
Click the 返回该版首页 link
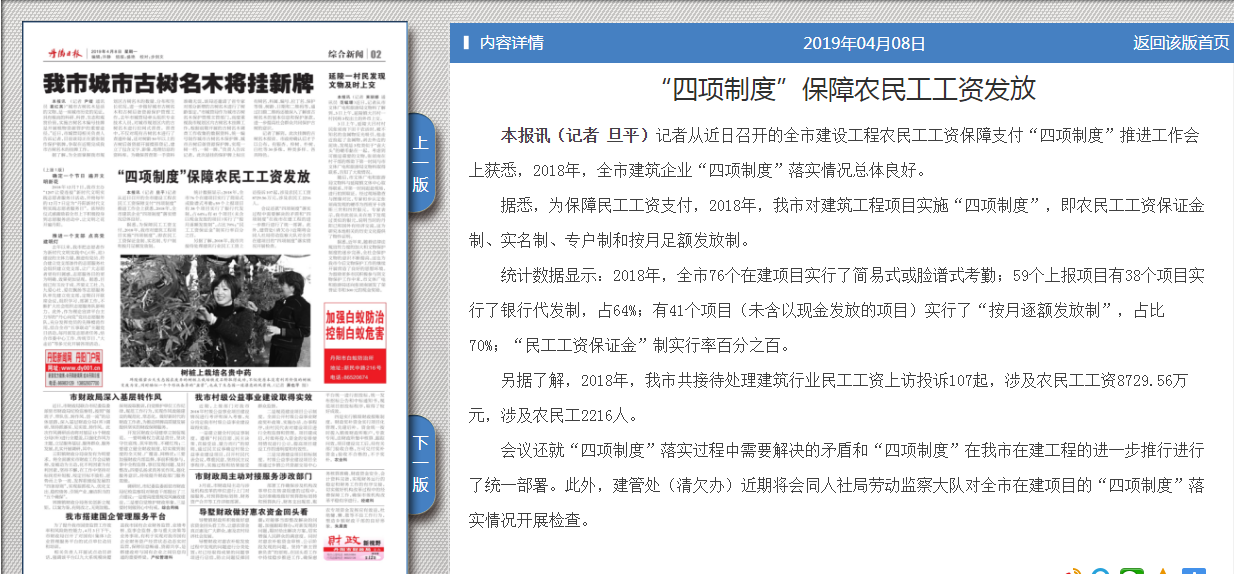(1180, 43)
